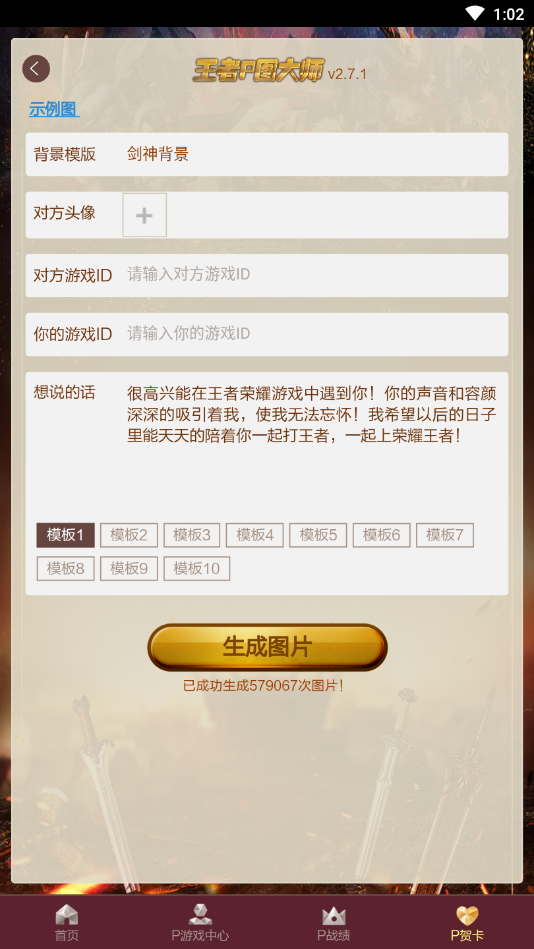Click the 想说的话 message text area
The height and width of the screenshot is (949, 534).
pos(312,445)
